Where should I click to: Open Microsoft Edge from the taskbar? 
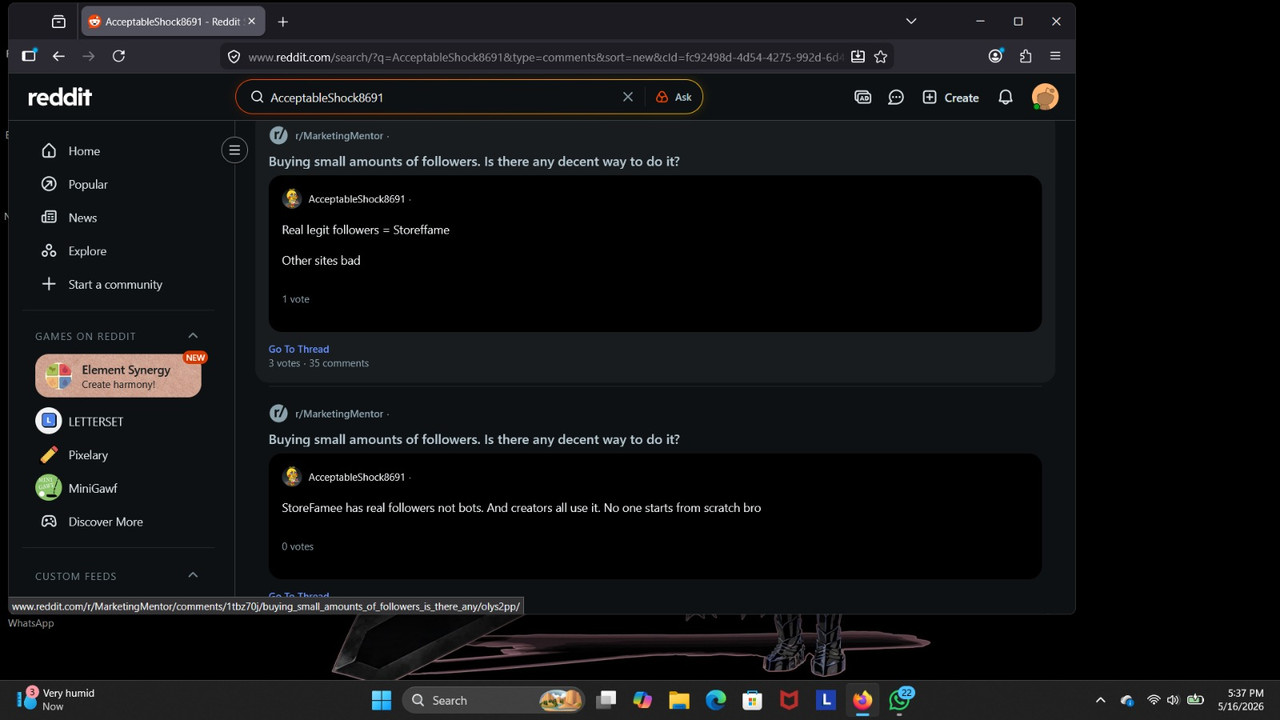716,700
